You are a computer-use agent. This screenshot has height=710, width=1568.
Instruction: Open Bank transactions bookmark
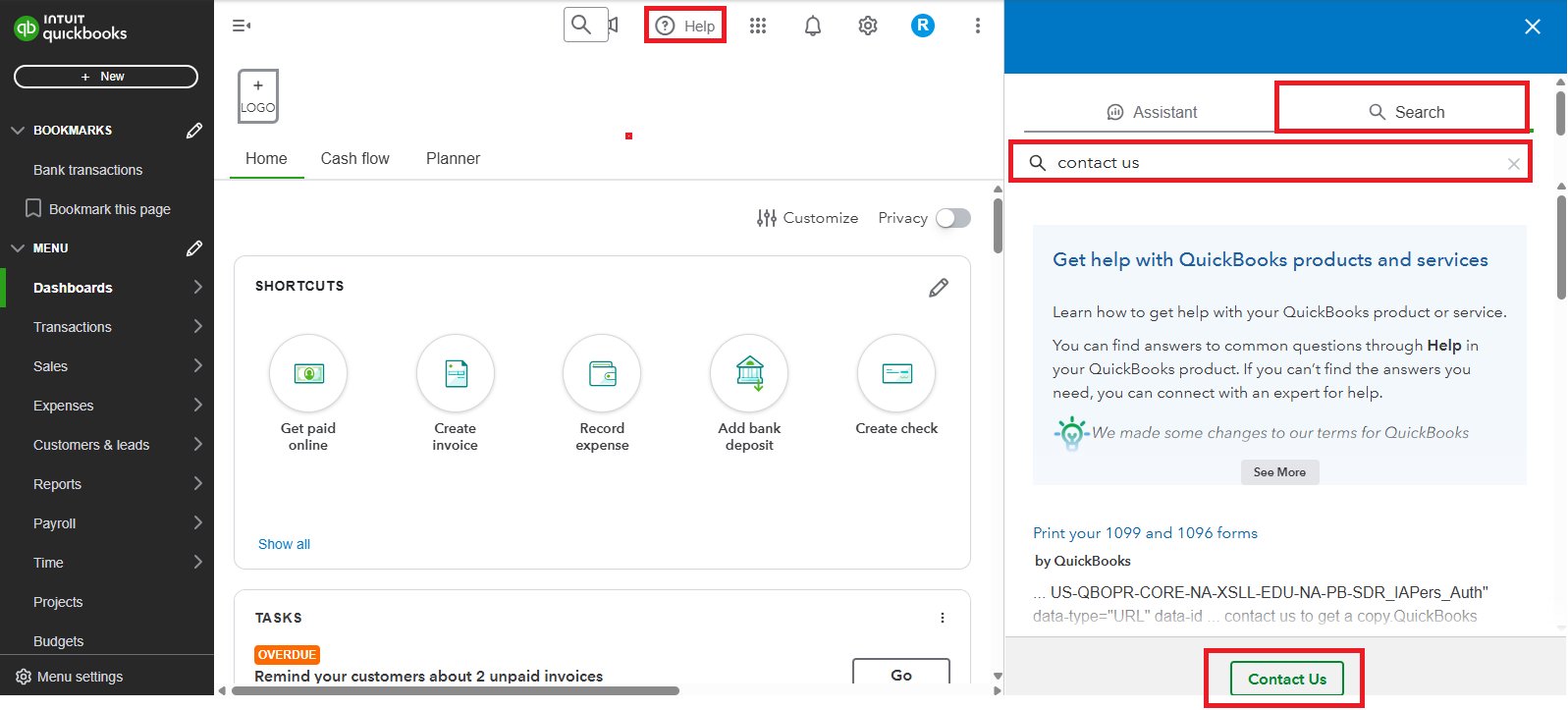(x=88, y=170)
